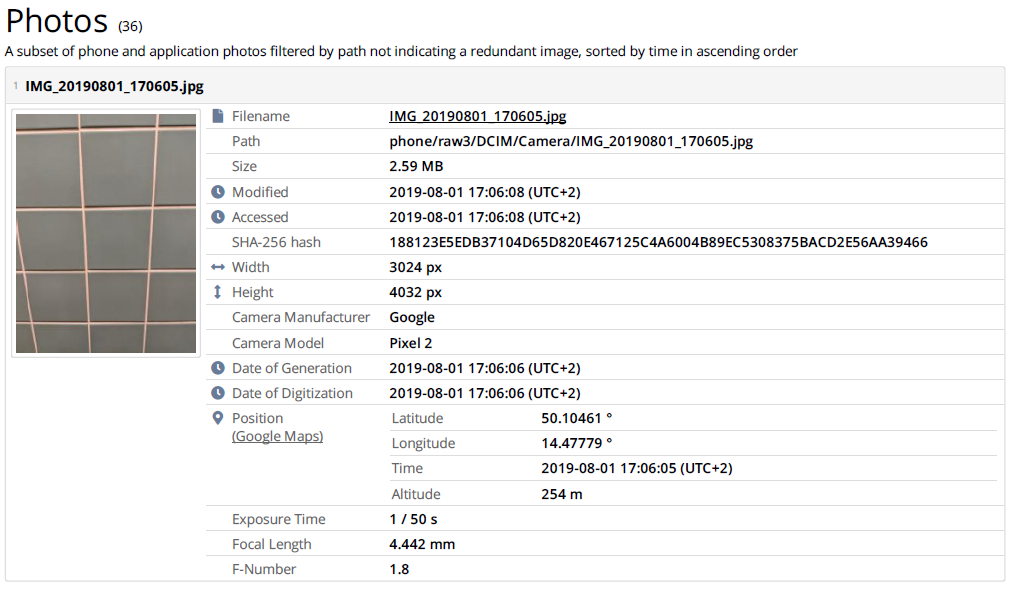Click the vertical arrow icon beside Height

click(x=218, y=291)
